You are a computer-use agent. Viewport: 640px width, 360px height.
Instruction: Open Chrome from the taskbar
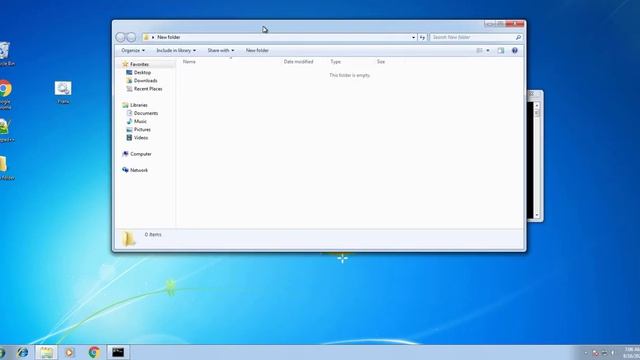pos(94,352)
